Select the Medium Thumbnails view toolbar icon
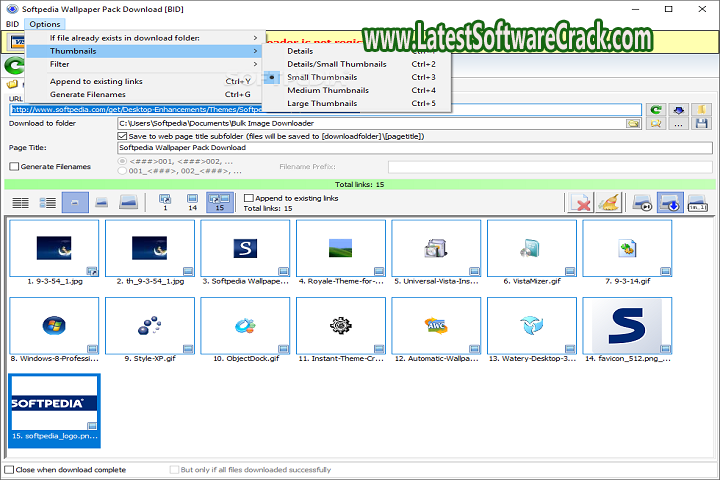The image size is (720, 480). pos(101,203)
